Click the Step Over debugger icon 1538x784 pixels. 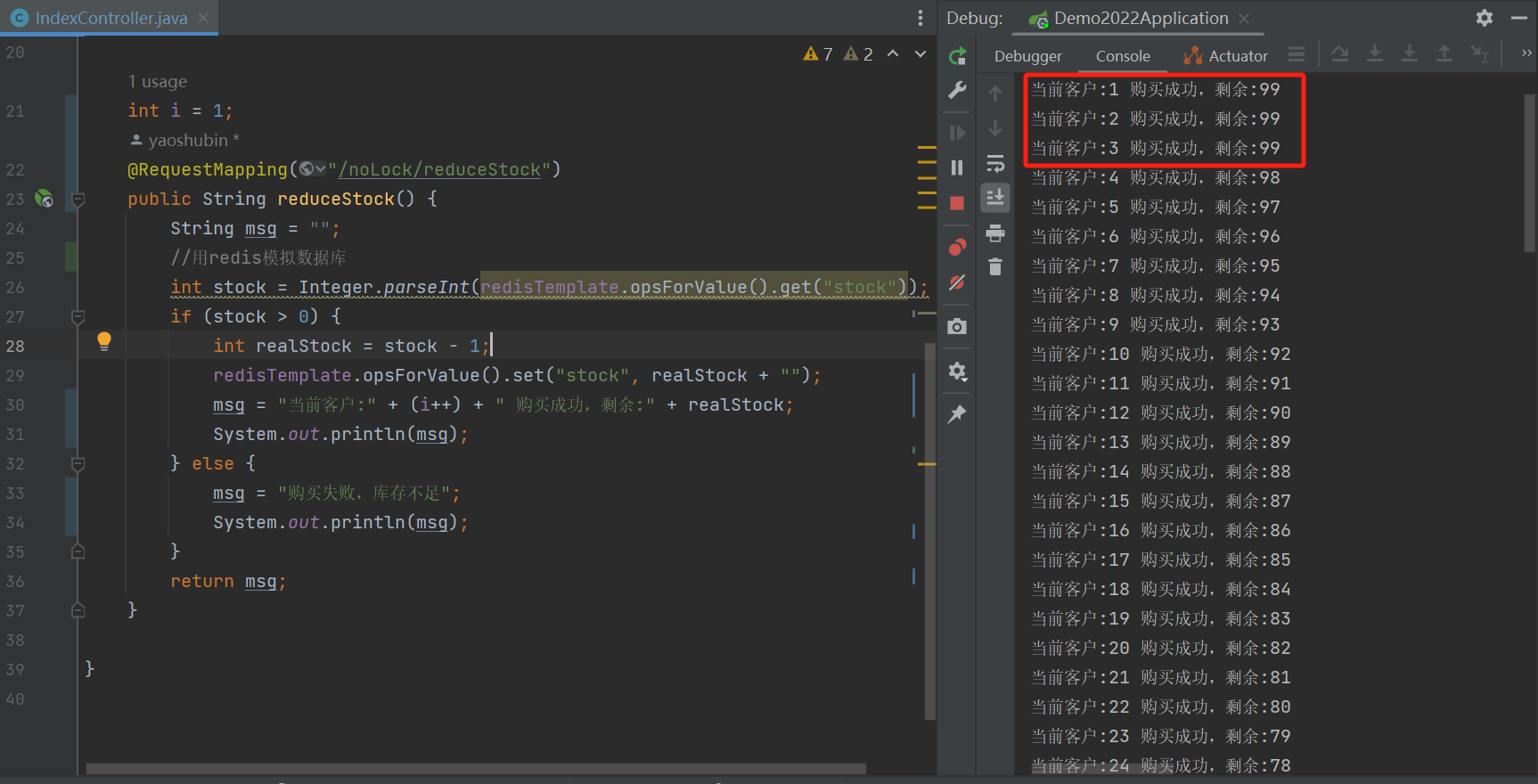coord(1339,54)
